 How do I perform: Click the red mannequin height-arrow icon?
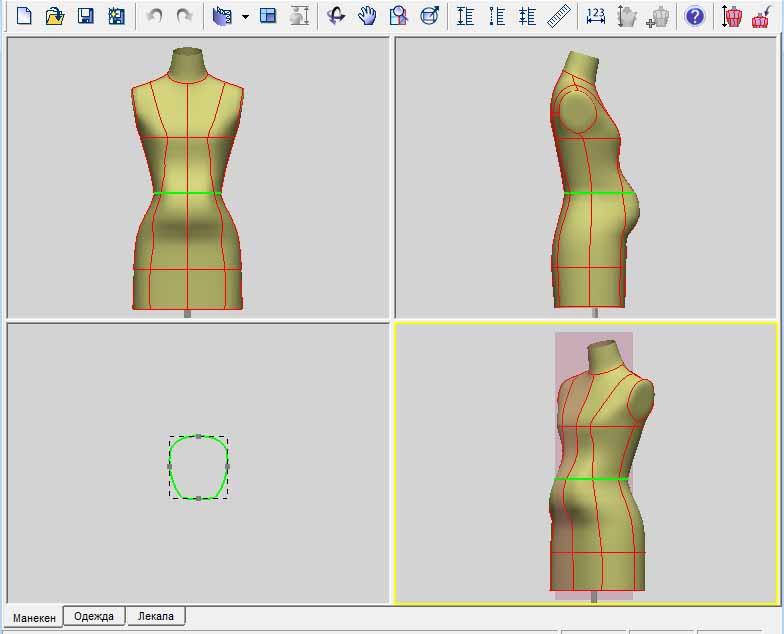coord(731,16)
